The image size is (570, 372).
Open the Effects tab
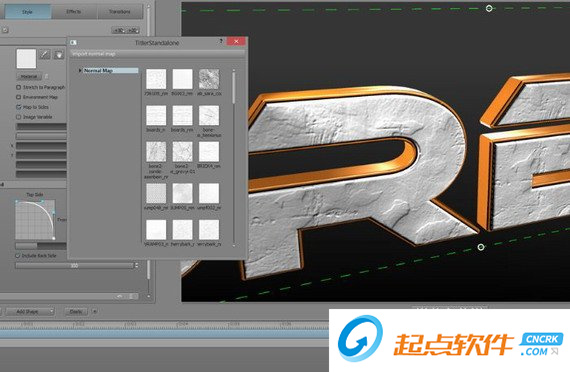[x=74, y=12]
